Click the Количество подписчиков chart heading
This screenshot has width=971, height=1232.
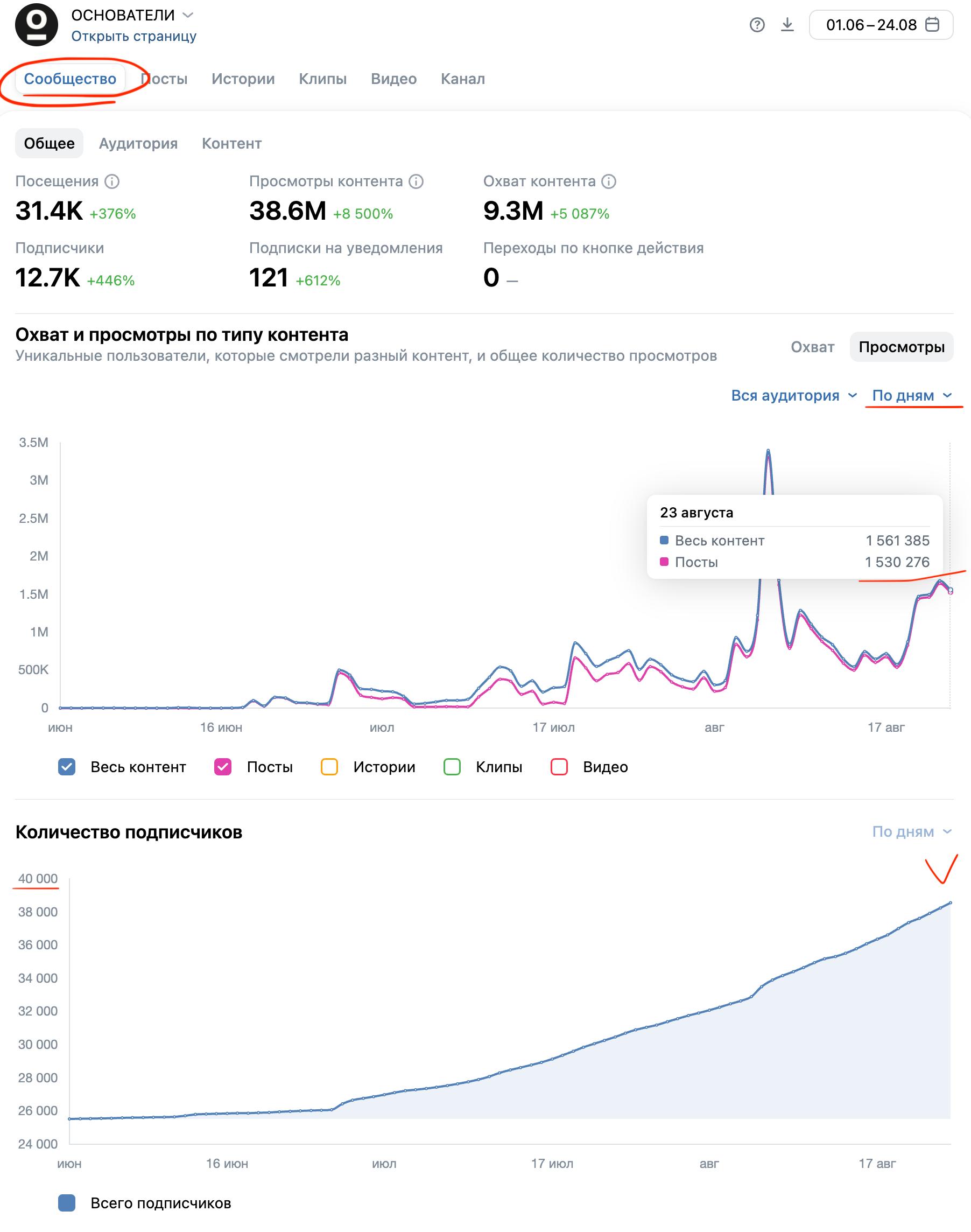click(129, 832)
